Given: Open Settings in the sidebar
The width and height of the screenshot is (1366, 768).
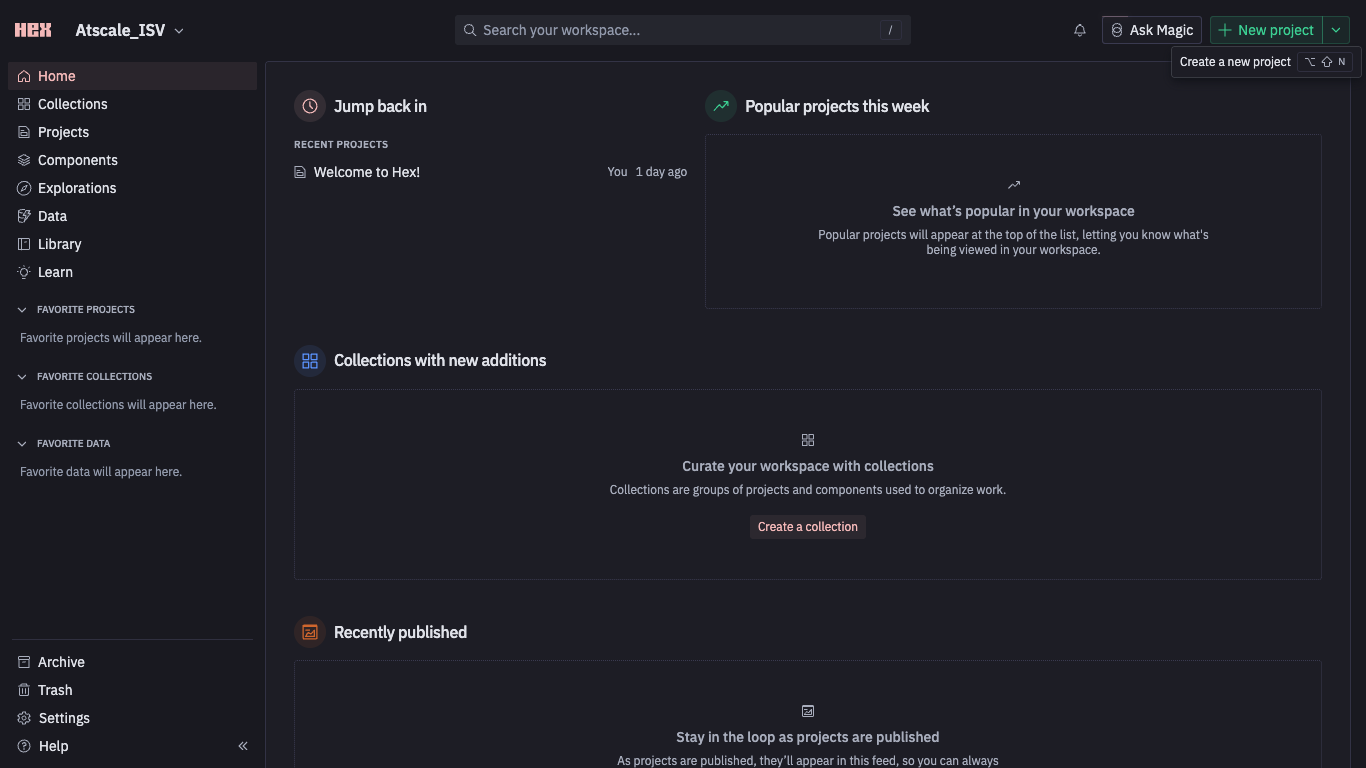Looking at the screenshot, I should pos(64,718).
